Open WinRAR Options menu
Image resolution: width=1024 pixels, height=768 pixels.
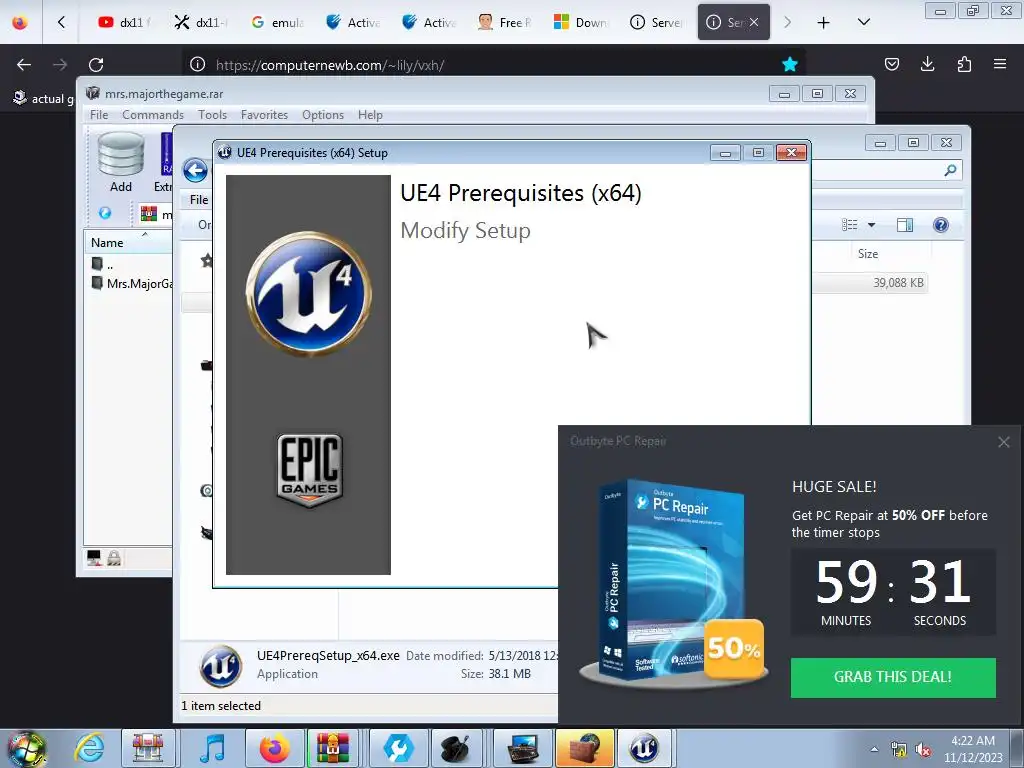[323, 115]
